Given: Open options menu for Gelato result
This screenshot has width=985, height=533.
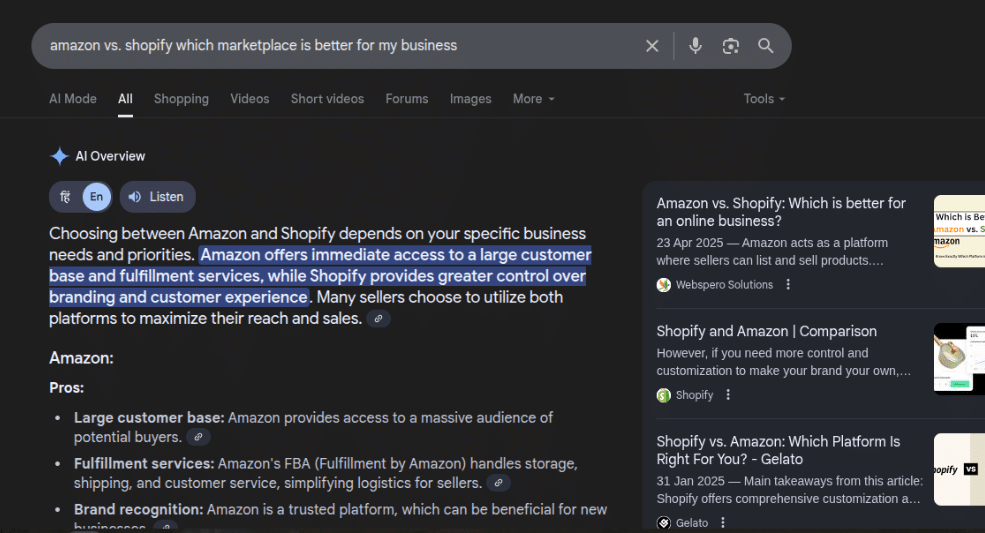Looking at the screenshot, I should tap(723, 522).
